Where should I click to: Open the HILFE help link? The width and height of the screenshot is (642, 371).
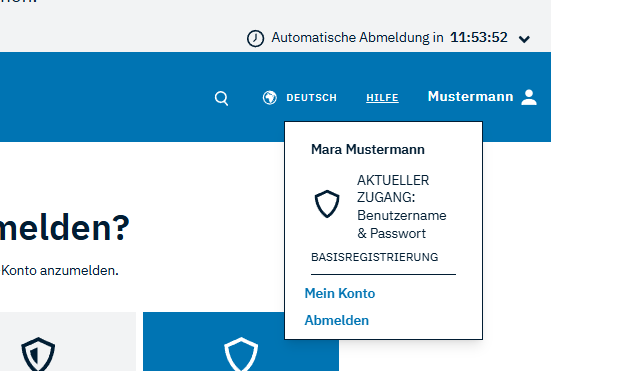click(382, 98)
